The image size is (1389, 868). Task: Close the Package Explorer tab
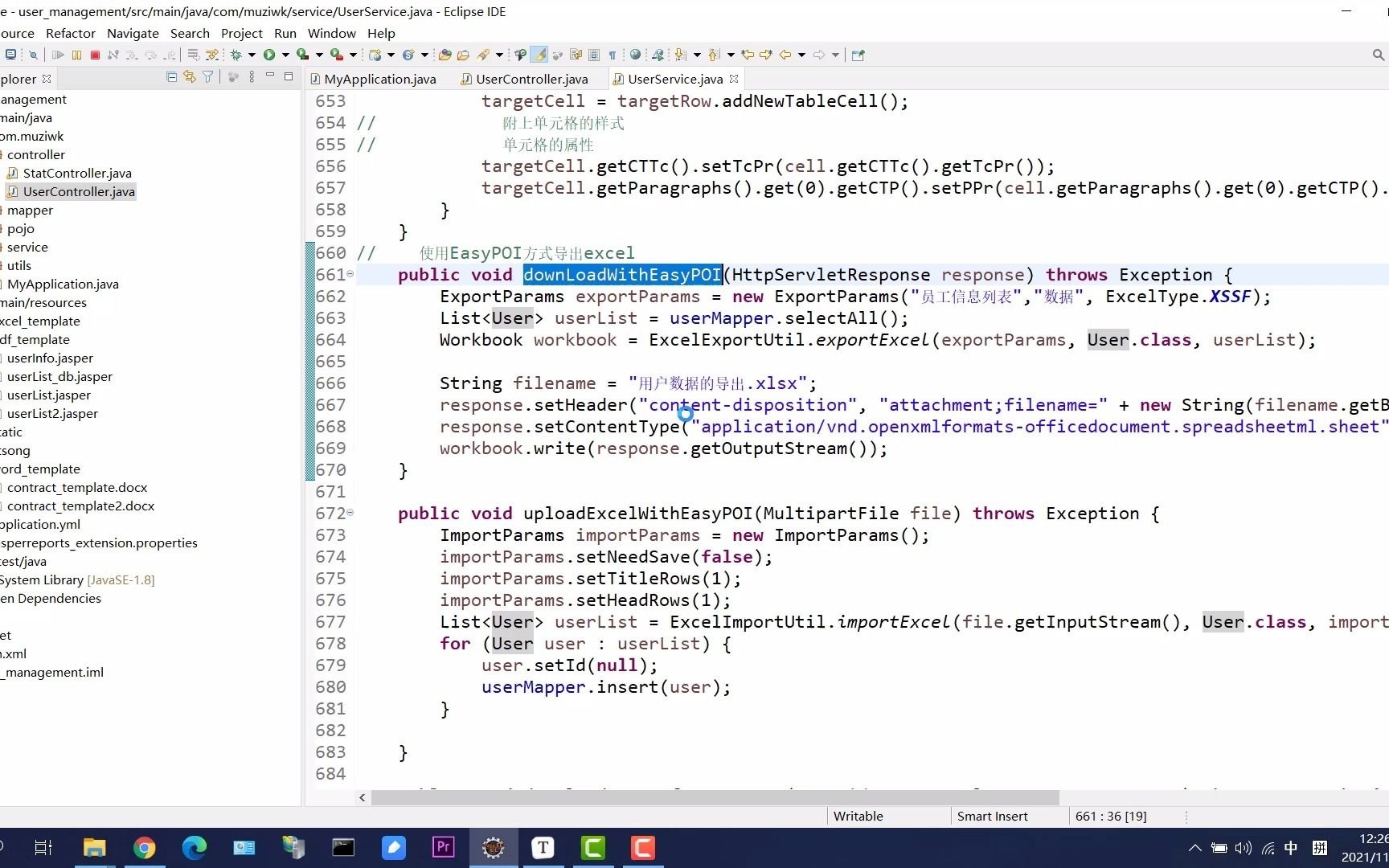(x=47, y=79)
